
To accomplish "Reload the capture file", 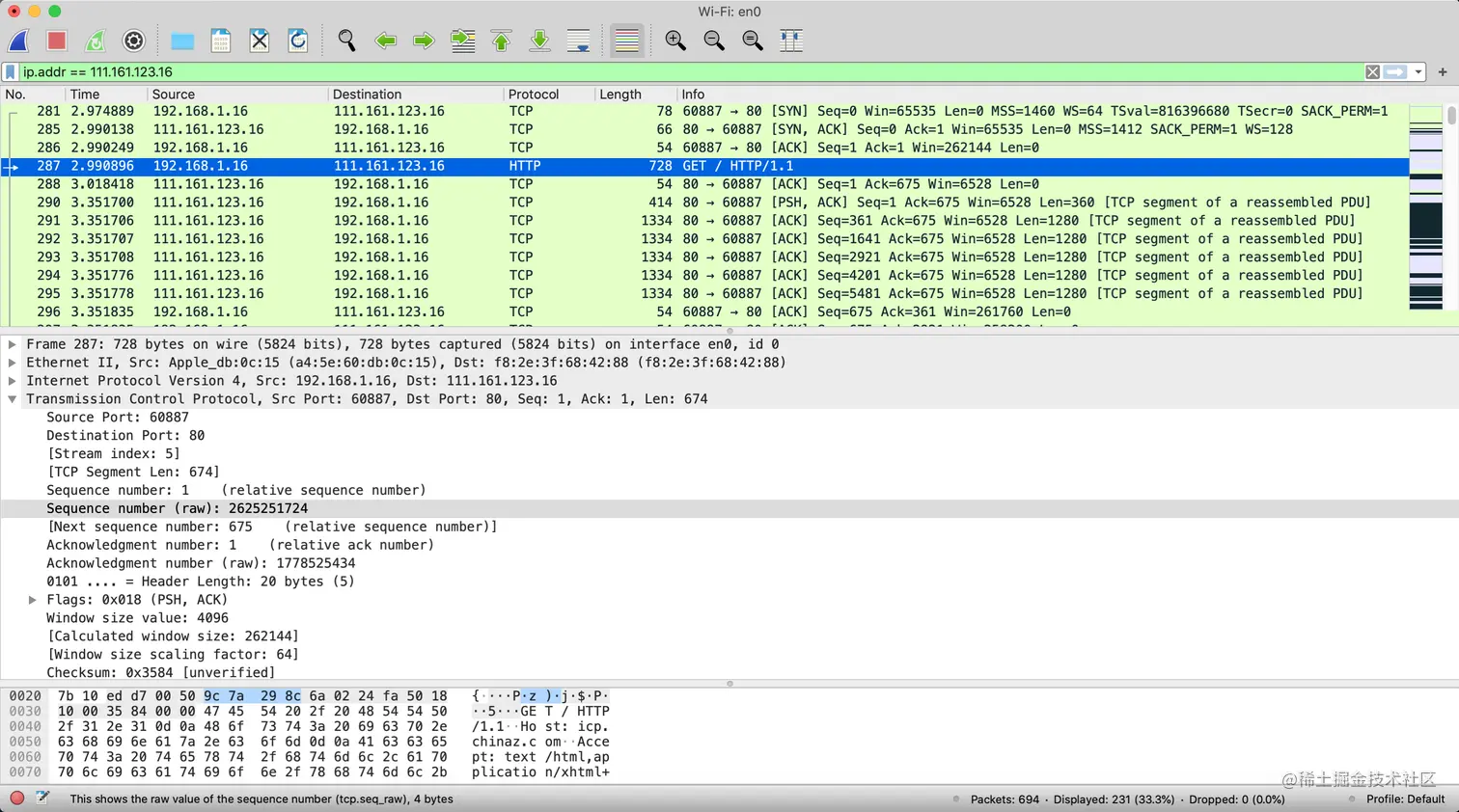I will [x=298, y=41].
